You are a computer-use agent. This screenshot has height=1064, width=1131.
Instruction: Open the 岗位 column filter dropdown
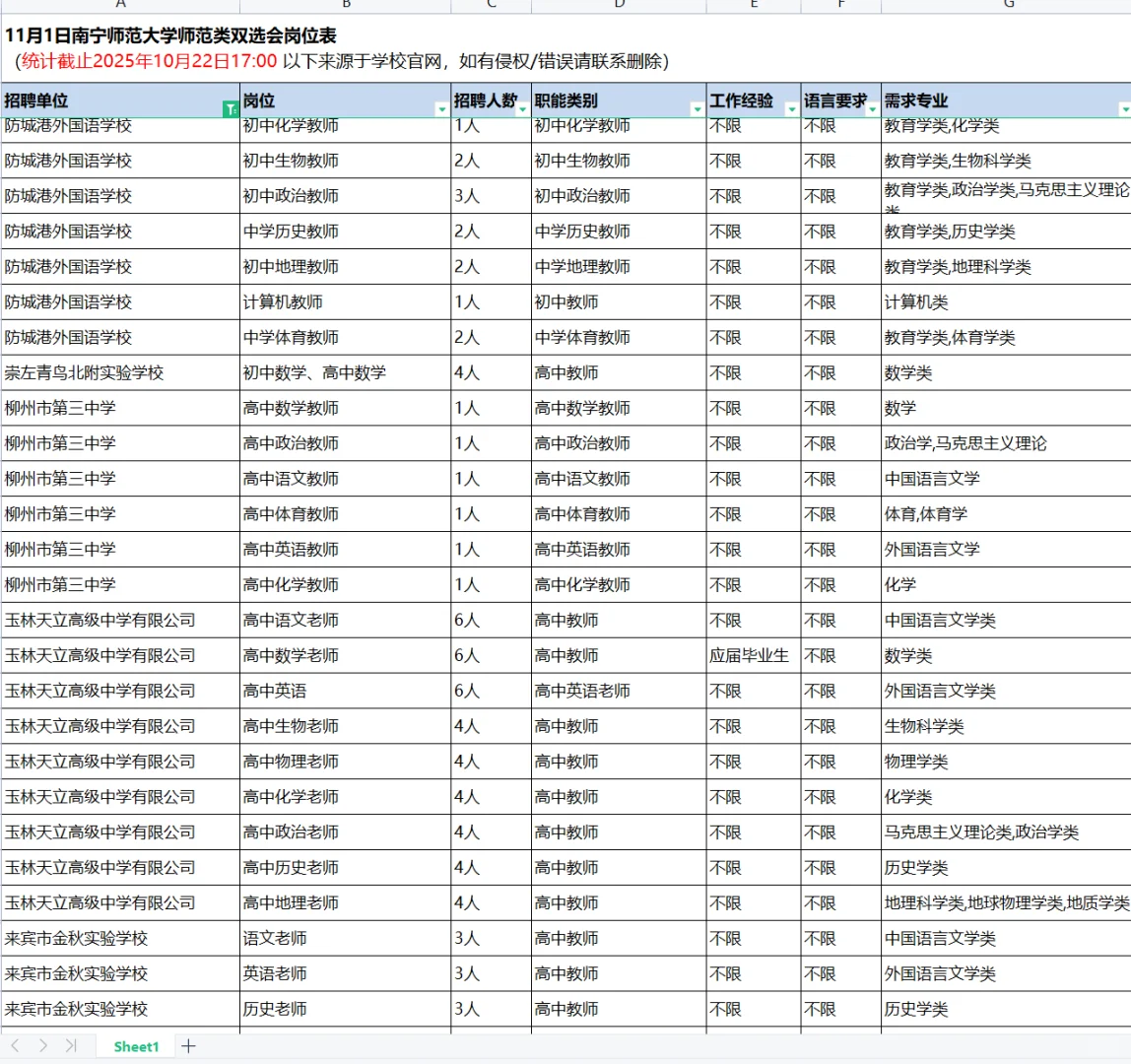click(441, 109)
